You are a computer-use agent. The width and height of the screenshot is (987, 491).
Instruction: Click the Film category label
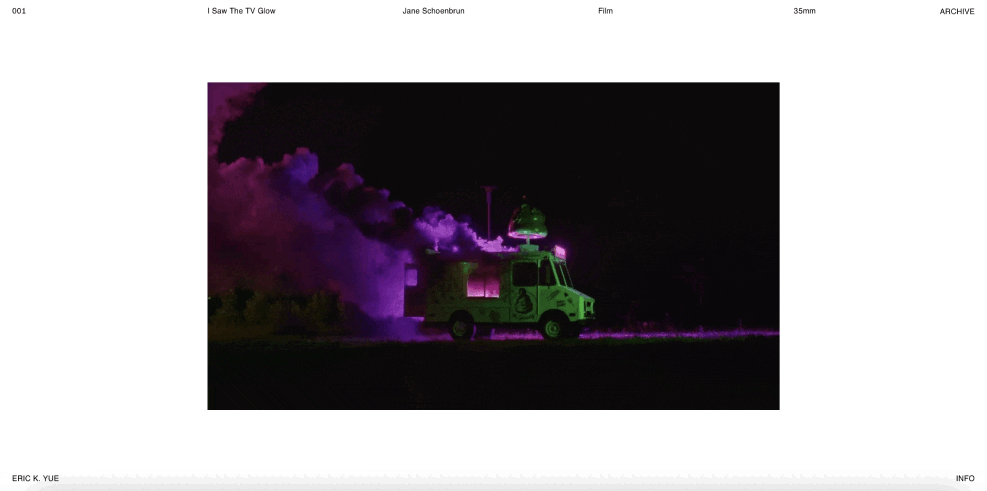pos(606,11)
